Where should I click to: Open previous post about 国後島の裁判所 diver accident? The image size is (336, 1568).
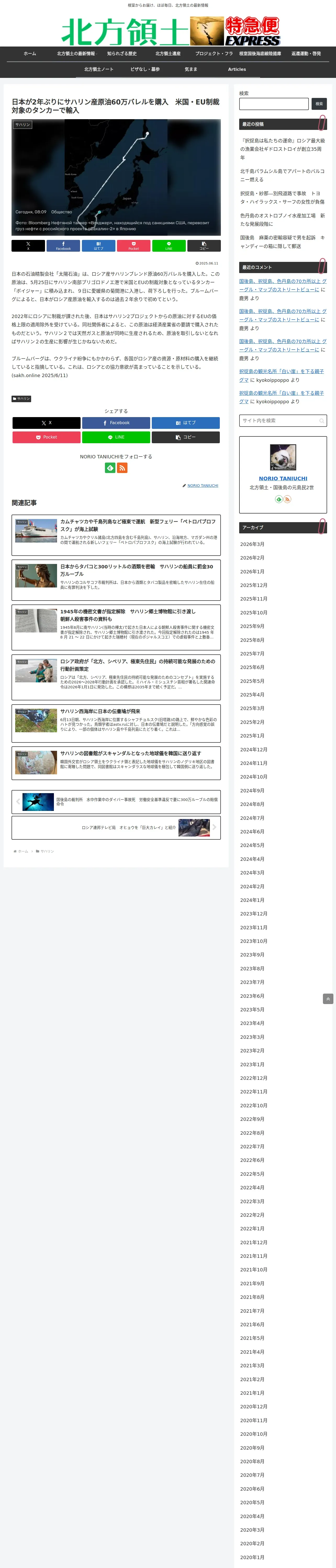coord(116,802)
